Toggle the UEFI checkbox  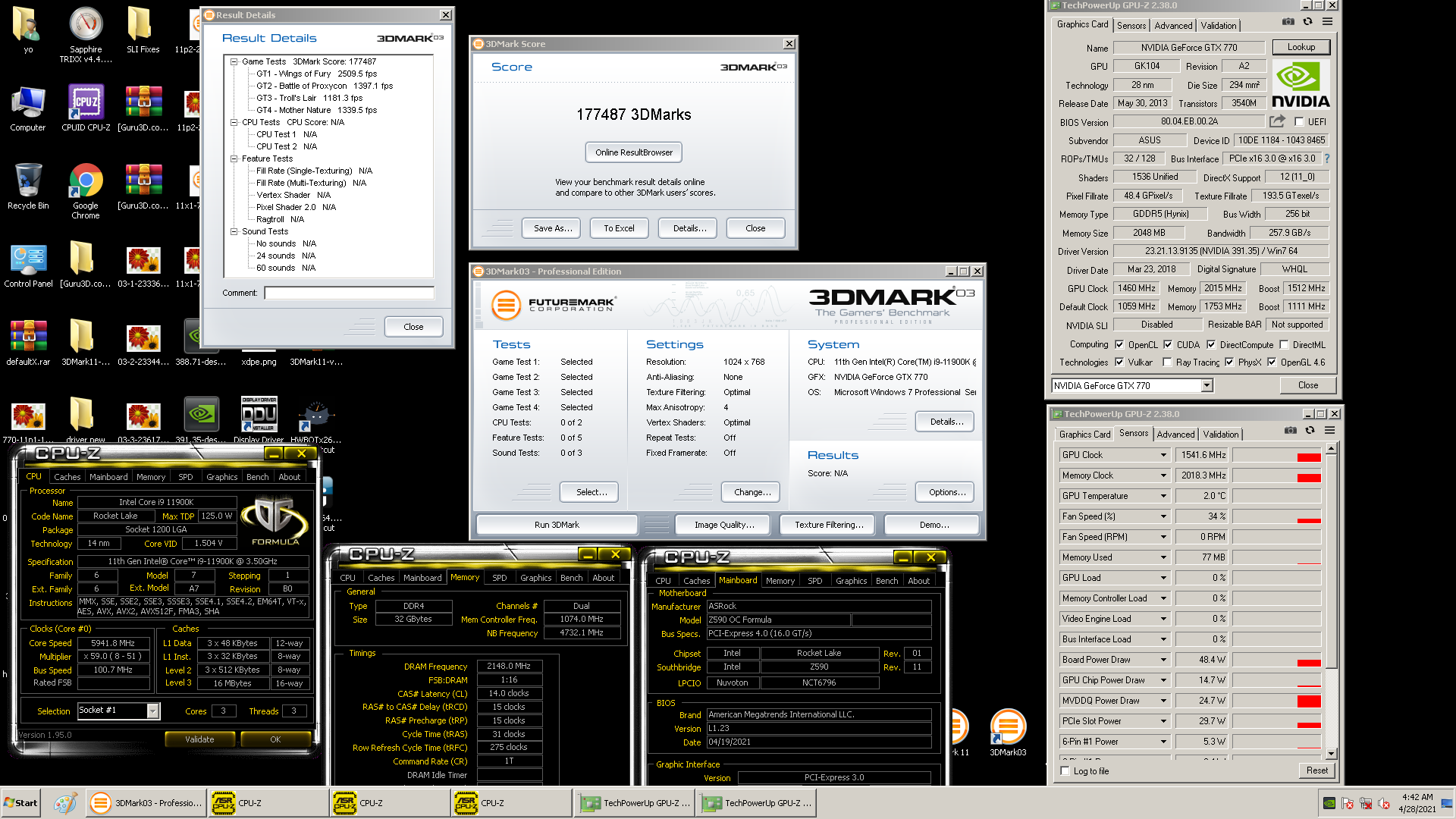pos(1299,121)
